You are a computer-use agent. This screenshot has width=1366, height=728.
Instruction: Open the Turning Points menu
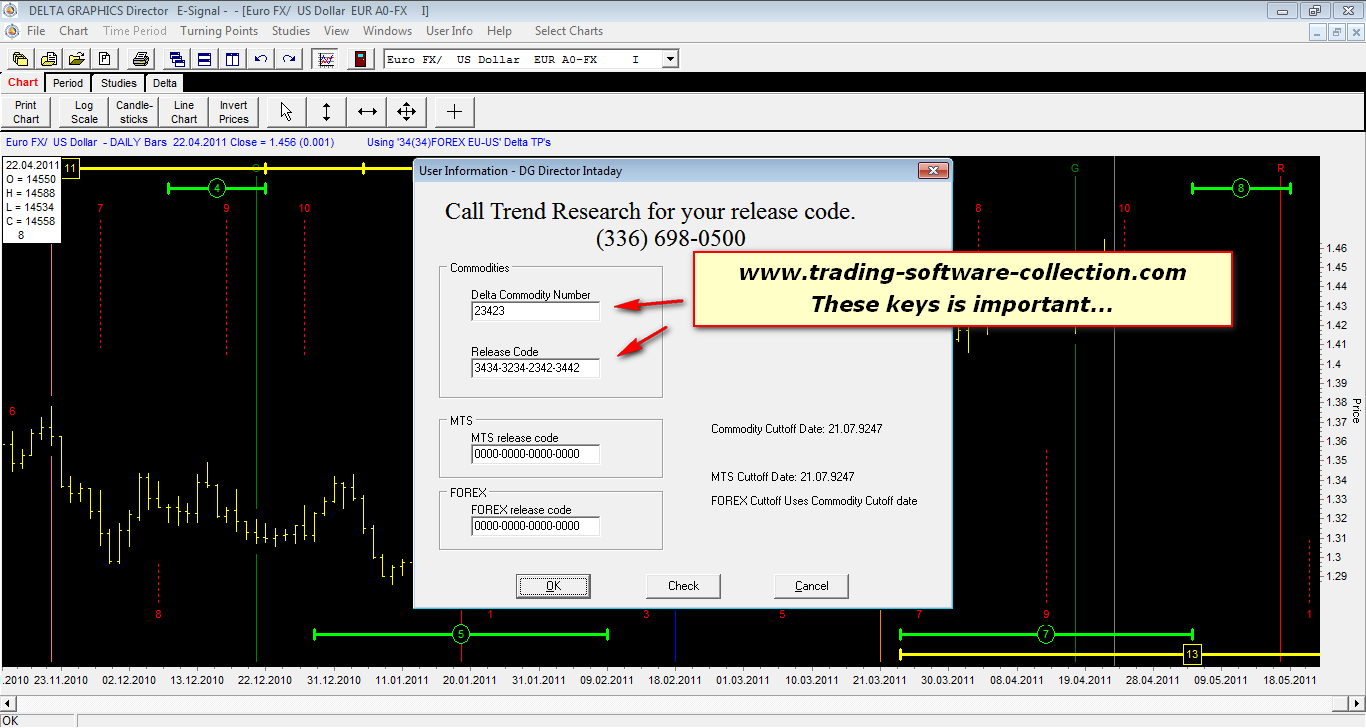click(219, 31)
